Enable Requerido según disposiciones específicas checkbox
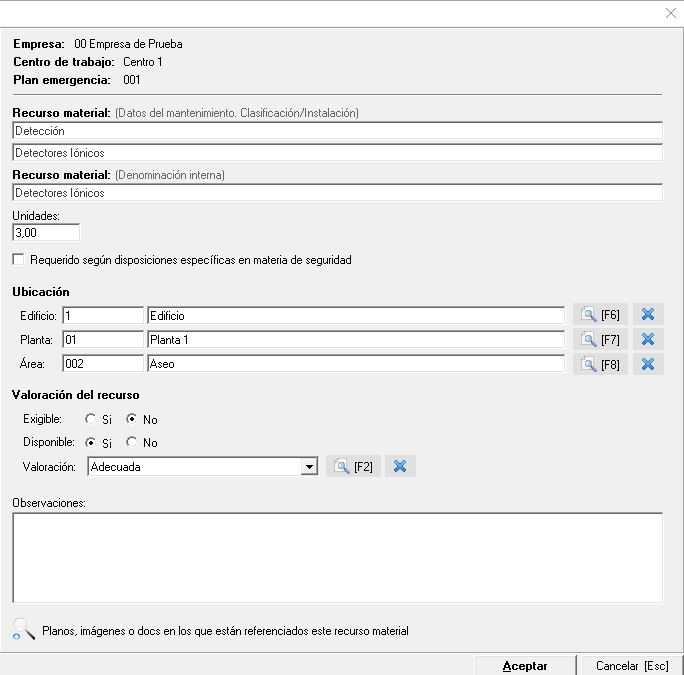Image resolution: width=684 pixels, height=675 pixels. 19,260
